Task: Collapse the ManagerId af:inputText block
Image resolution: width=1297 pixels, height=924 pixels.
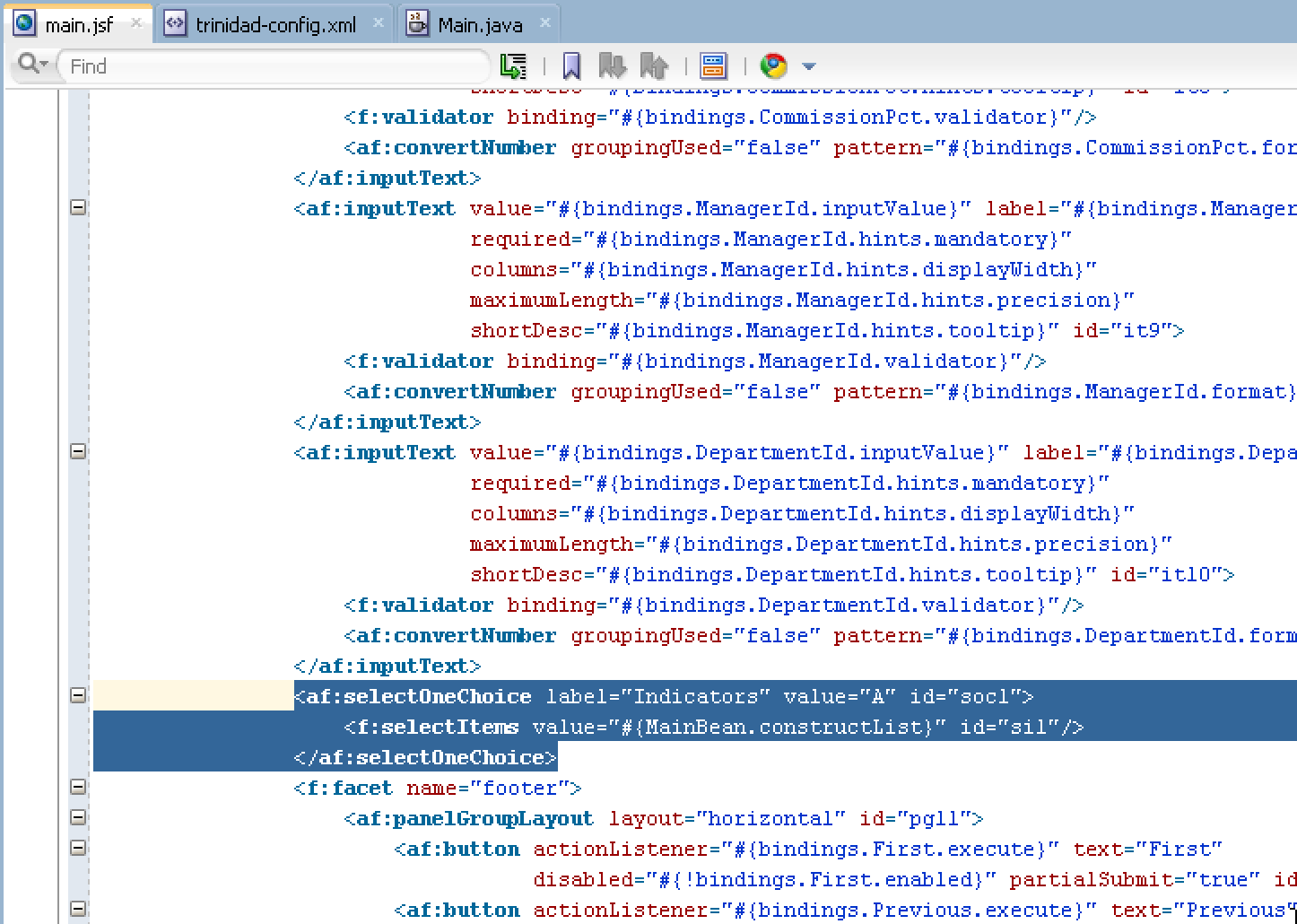Action: click(78, 207)
